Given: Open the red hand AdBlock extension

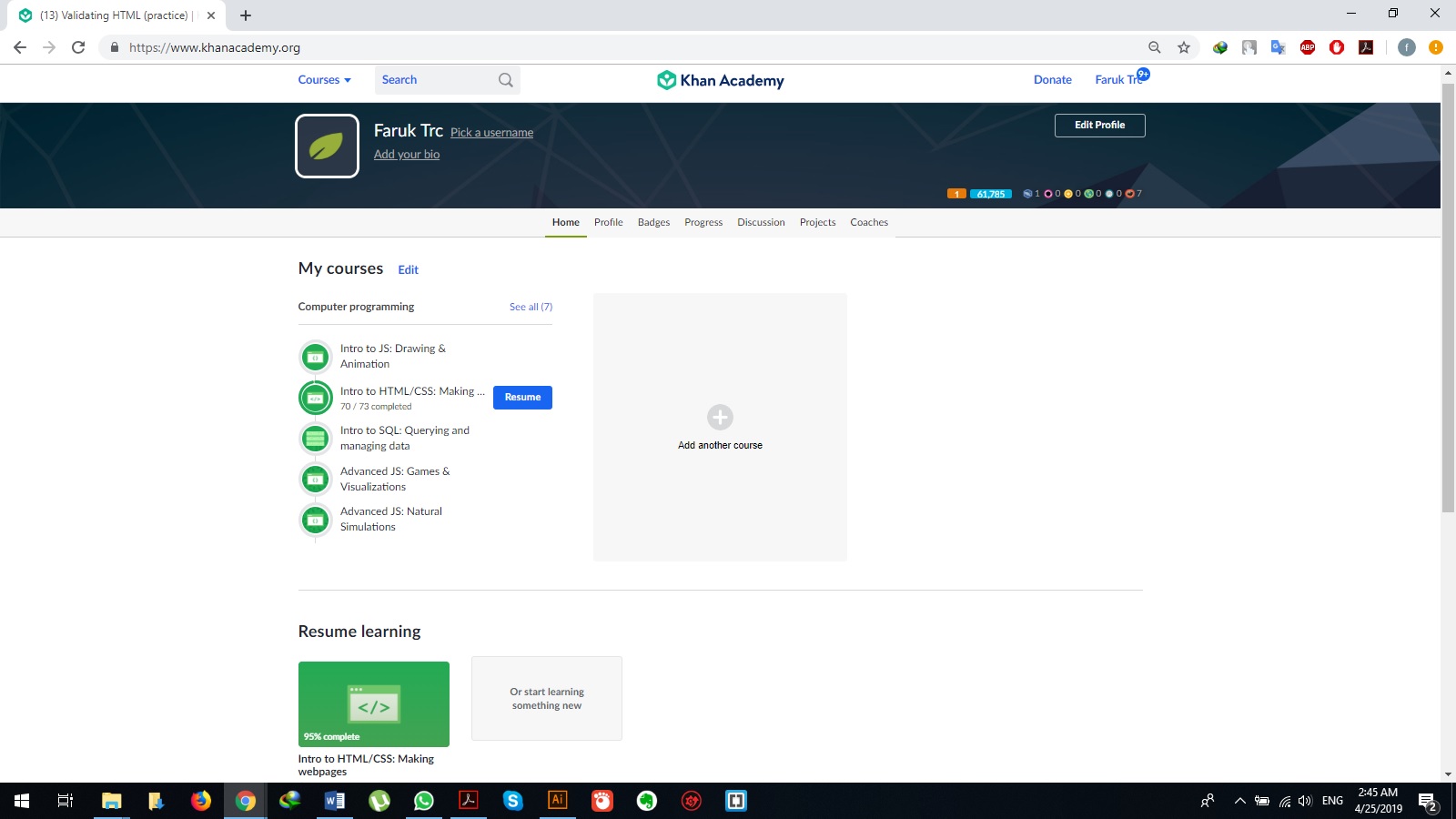Looking at the screenshot, I should point(1337,47).
